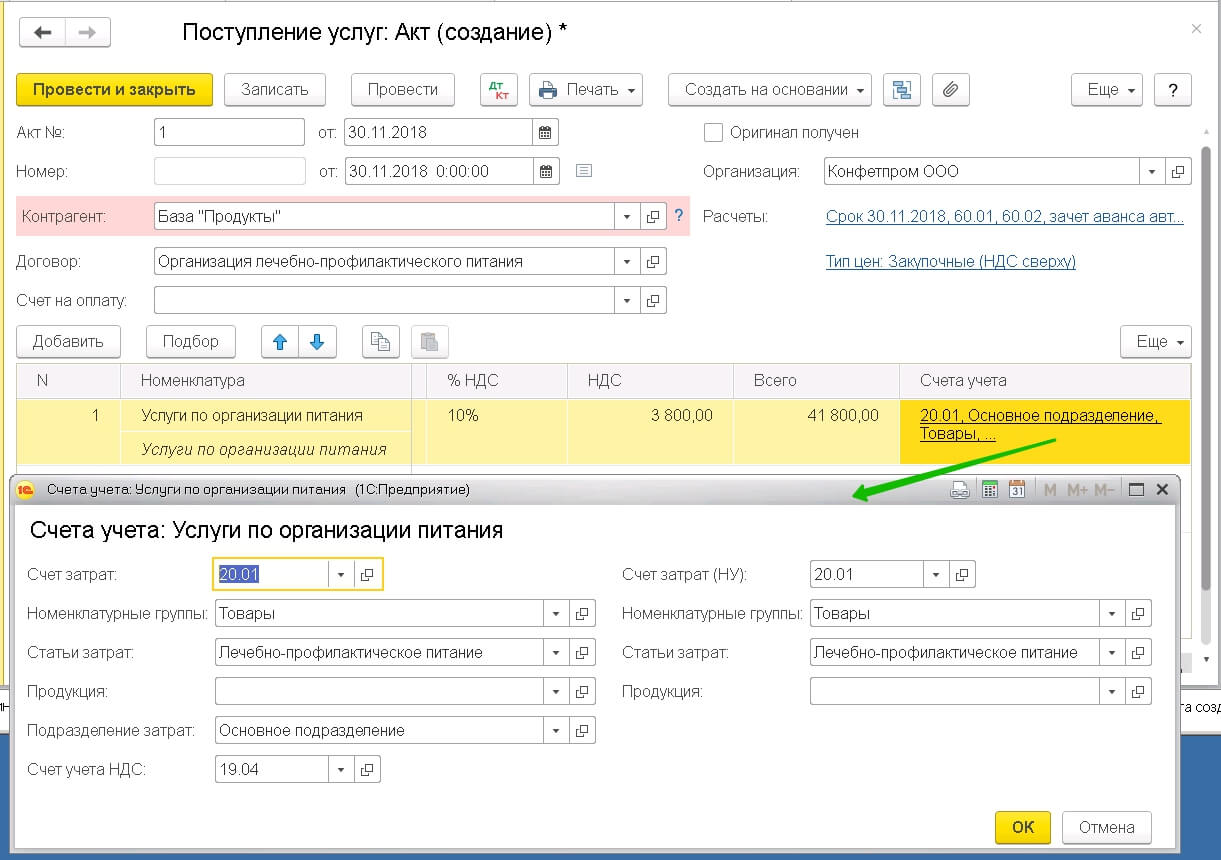Expand the Счет учета НДС dropdown

[x=341, y=769]
